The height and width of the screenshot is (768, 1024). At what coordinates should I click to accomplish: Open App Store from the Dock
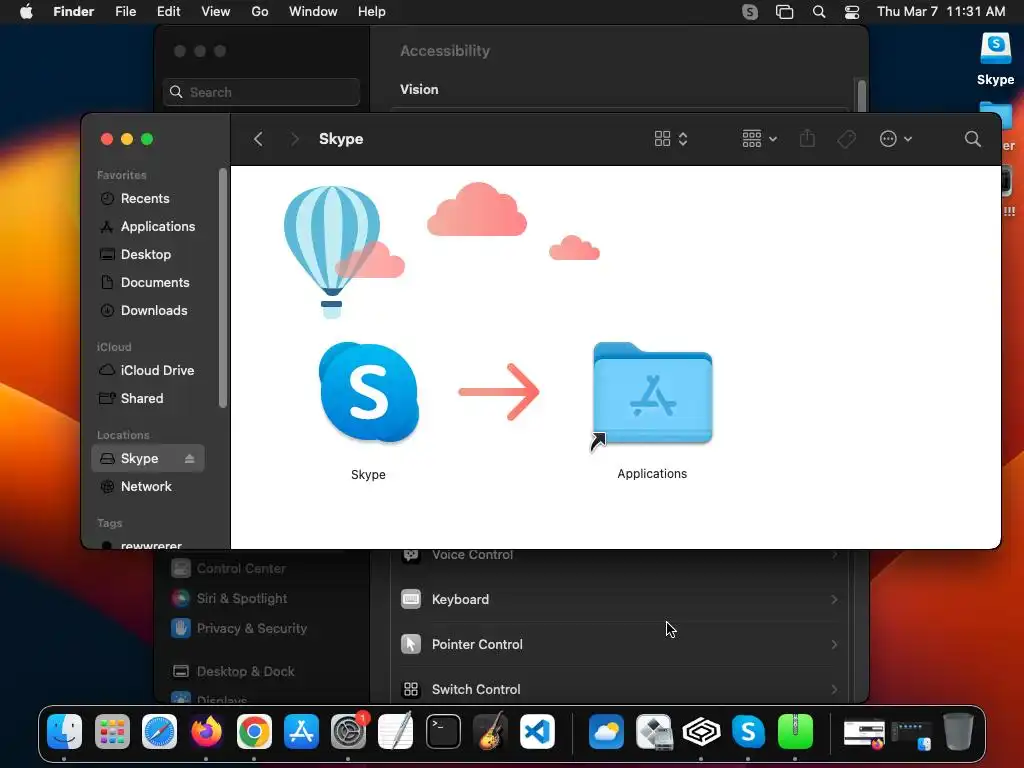301,731
